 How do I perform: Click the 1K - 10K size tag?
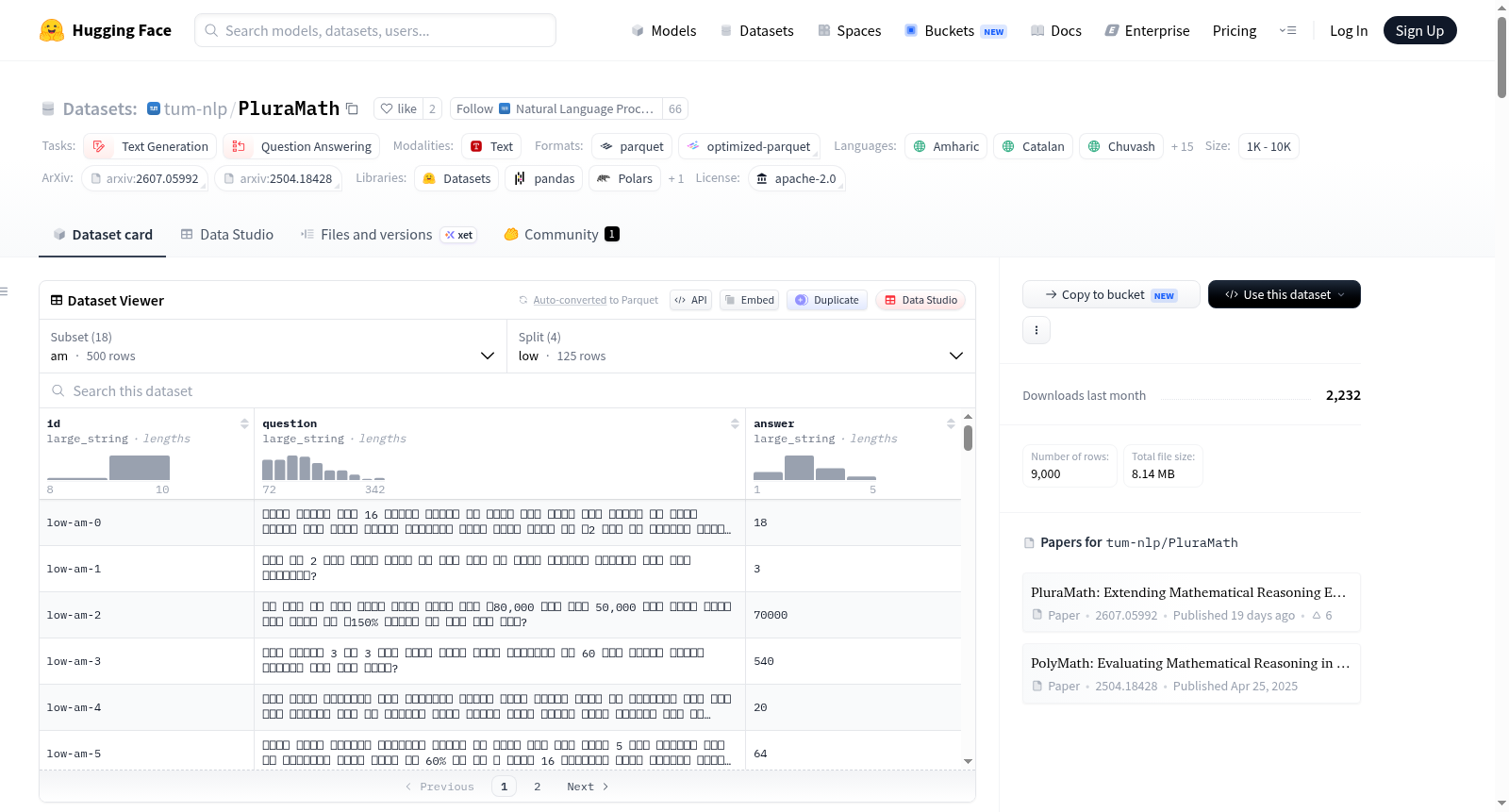(x=1269, y=146)
